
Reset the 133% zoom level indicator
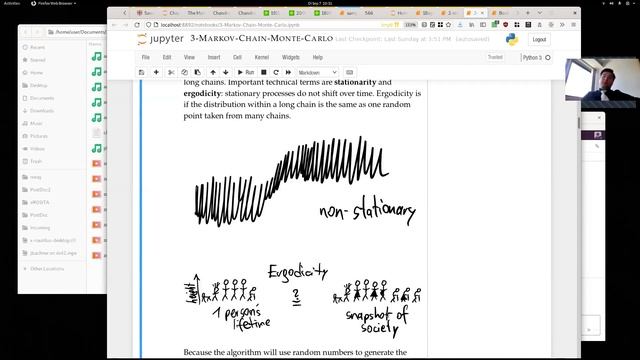click(410, 25)
